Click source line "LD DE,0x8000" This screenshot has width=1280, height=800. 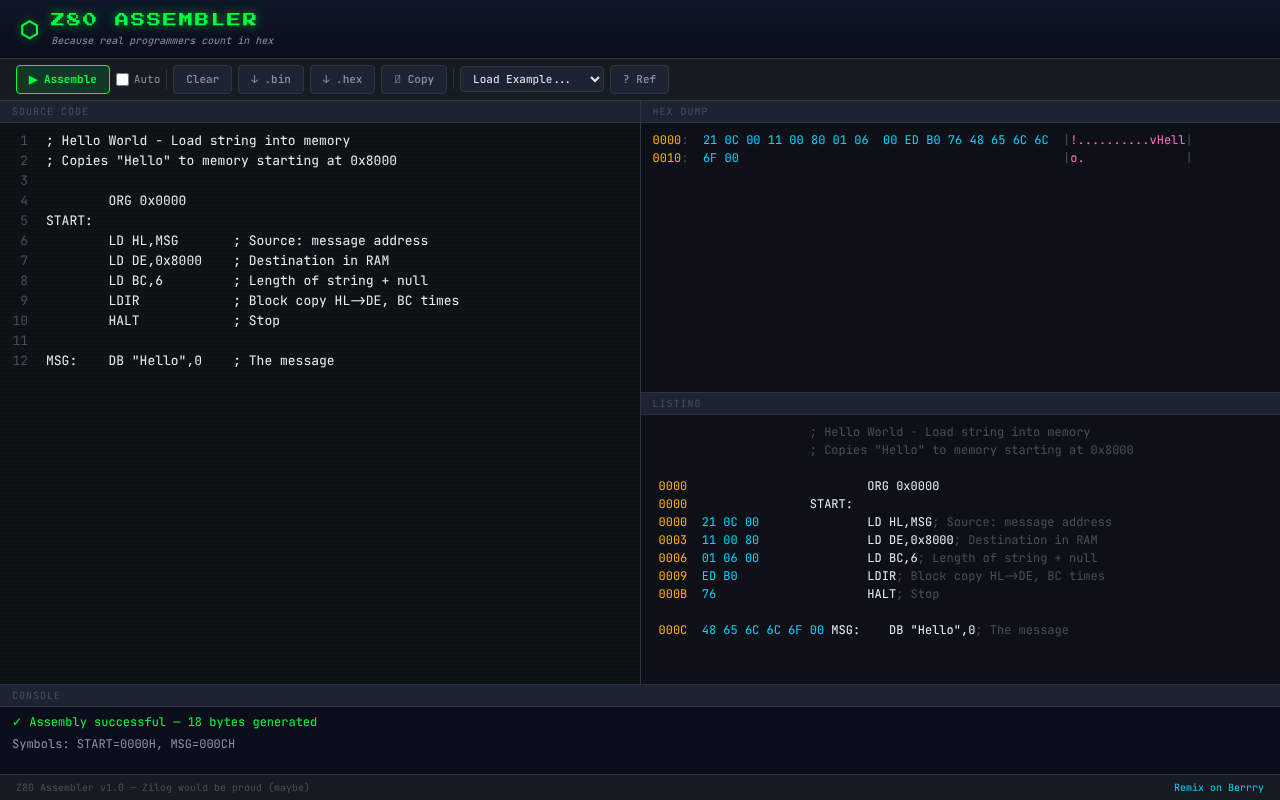[x=155, y=261]
